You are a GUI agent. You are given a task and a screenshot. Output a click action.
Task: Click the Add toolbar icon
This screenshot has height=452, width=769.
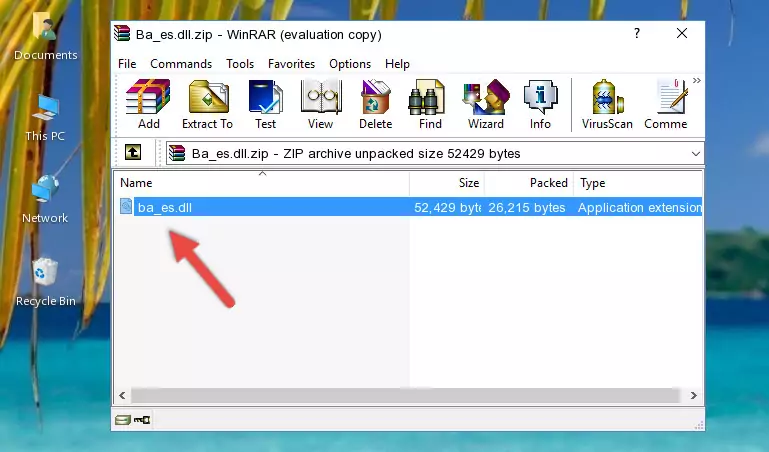coord(148,104)
